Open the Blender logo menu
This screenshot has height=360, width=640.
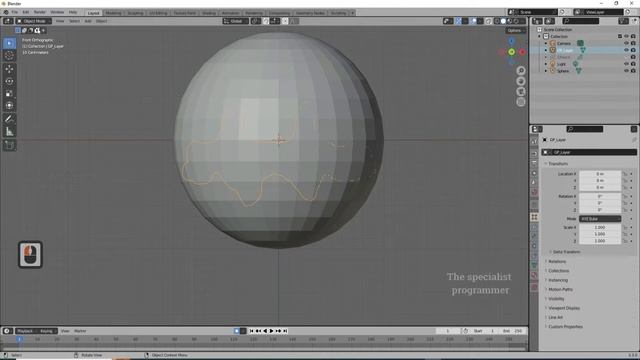pos(5,12)
